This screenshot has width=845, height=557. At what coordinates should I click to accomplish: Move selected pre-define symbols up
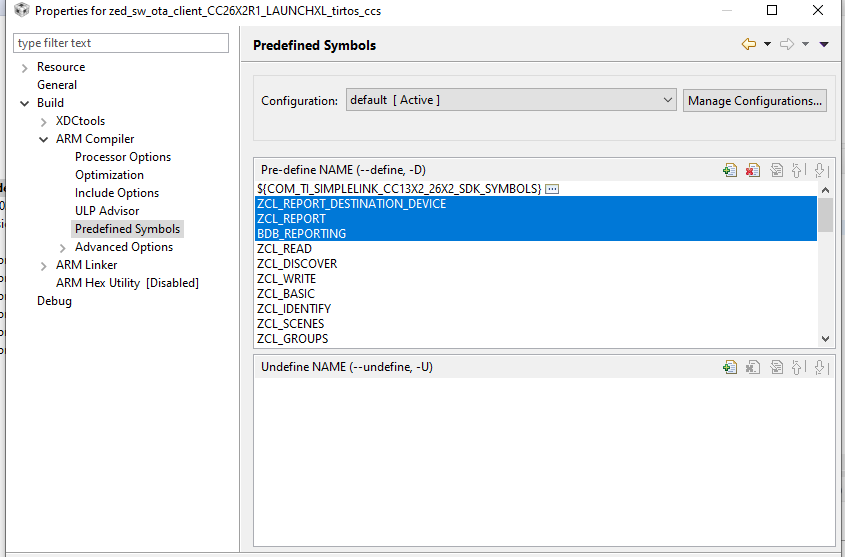[x=798, y=170]
